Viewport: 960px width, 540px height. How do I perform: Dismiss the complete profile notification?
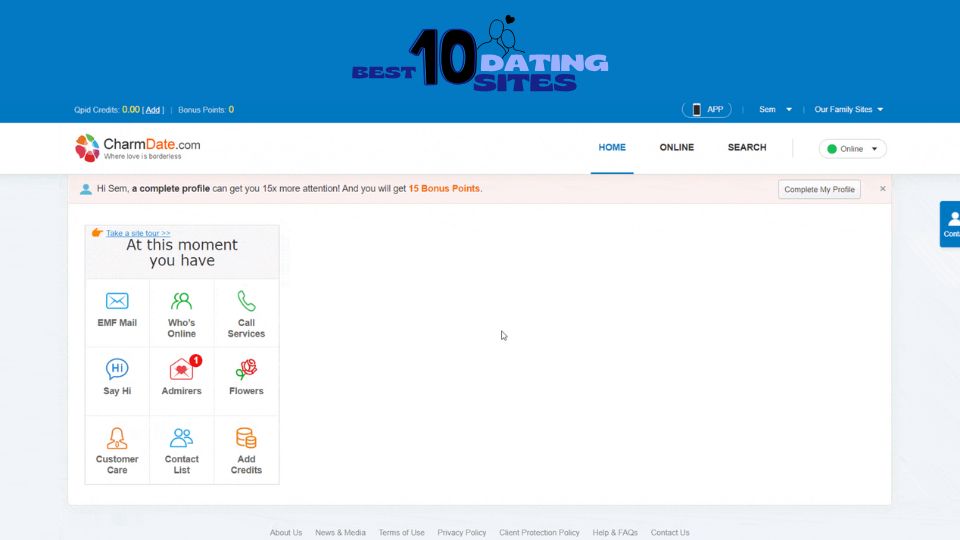(x=882, y=189)
